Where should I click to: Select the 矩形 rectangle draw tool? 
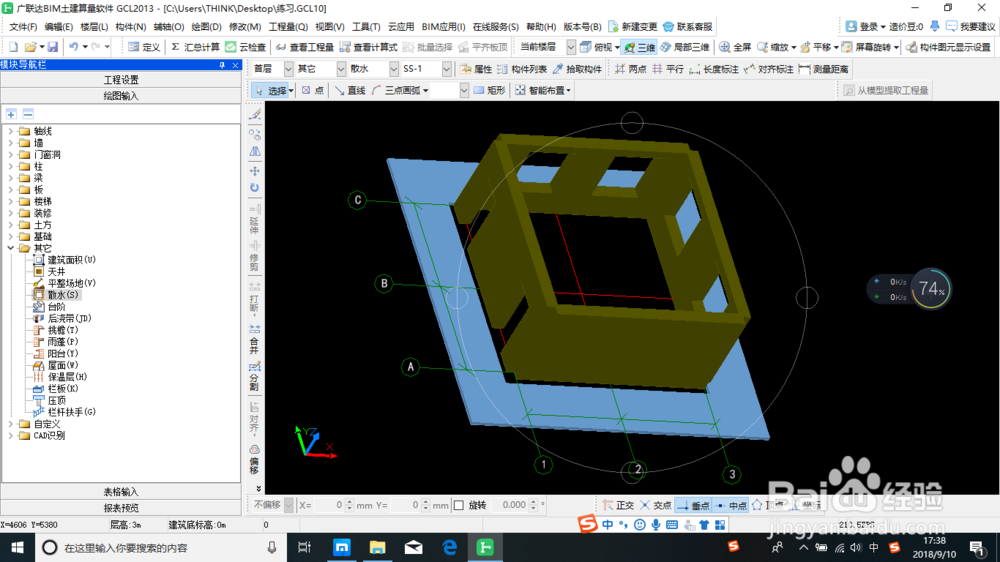coord(489,91)
